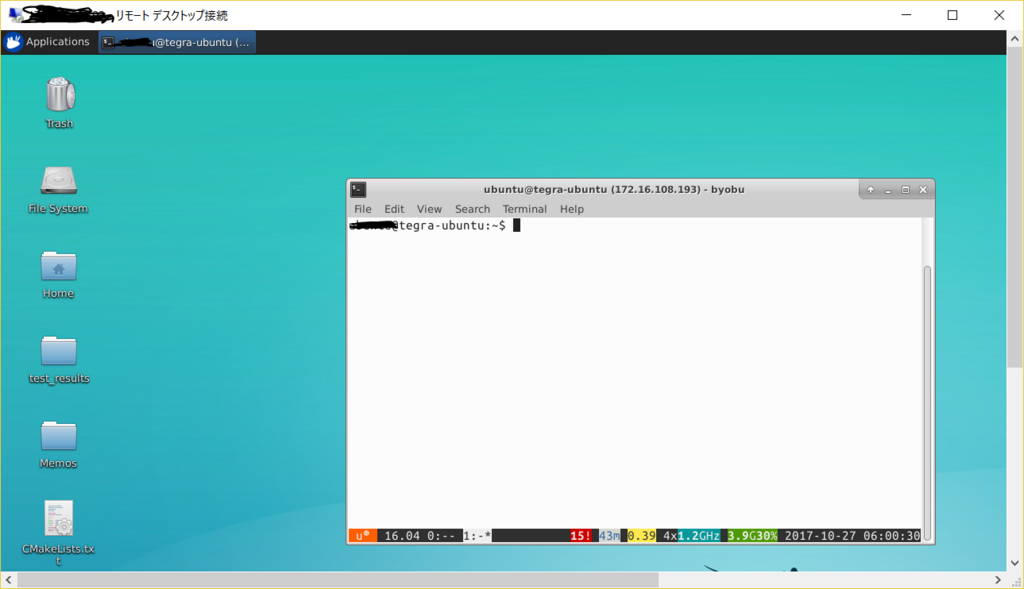
Task: Close the Remote Desktop Connection window
Action: (999, 15)
